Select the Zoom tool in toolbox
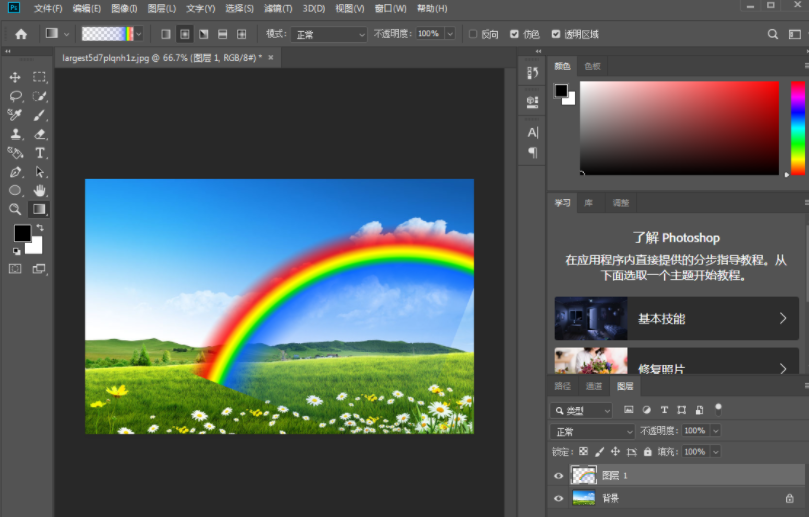This screenshot has height=517, width=809. [x=15, y=209]
